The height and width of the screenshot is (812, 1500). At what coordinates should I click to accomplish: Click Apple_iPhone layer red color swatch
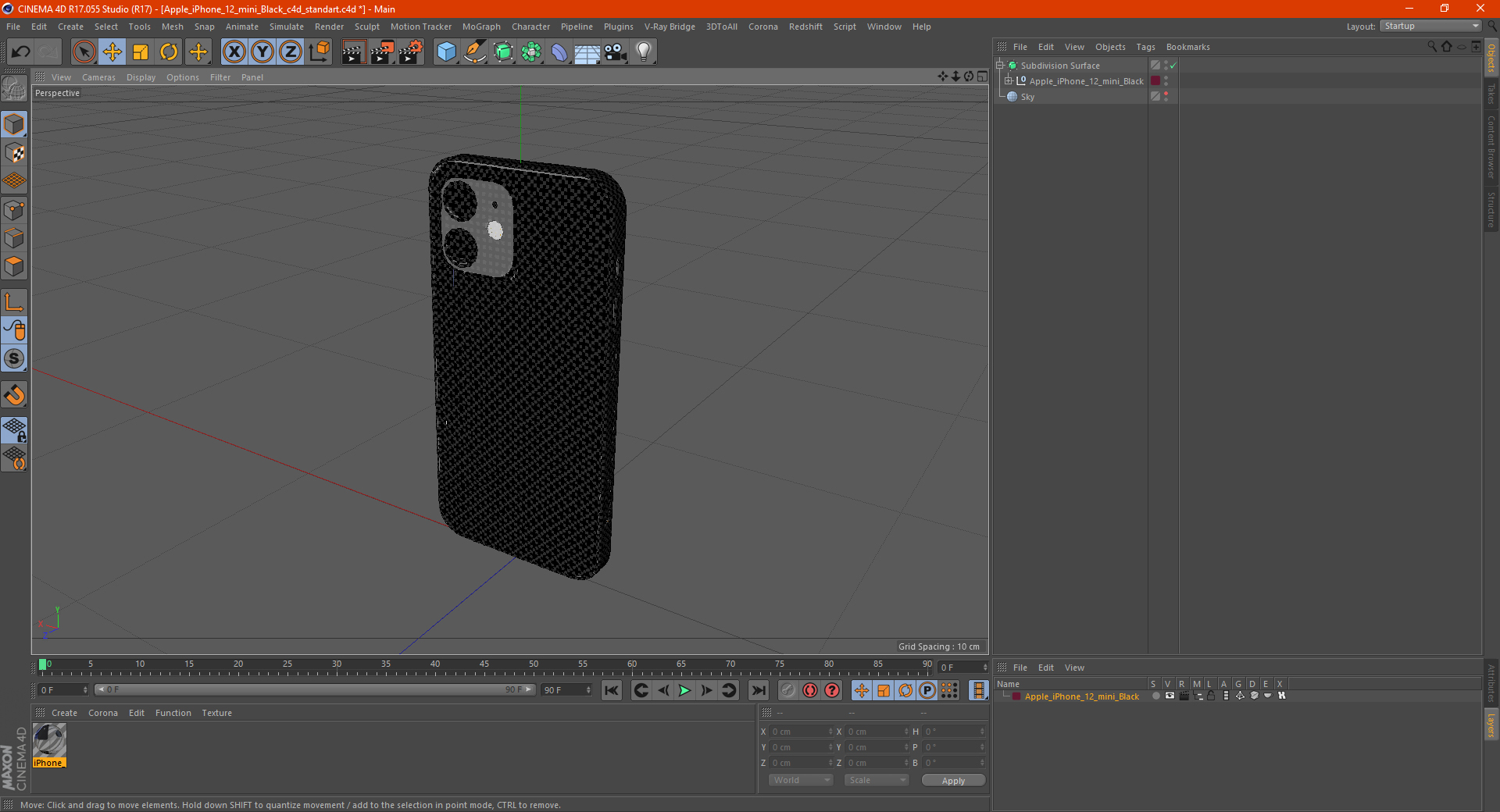(1016, 696)
